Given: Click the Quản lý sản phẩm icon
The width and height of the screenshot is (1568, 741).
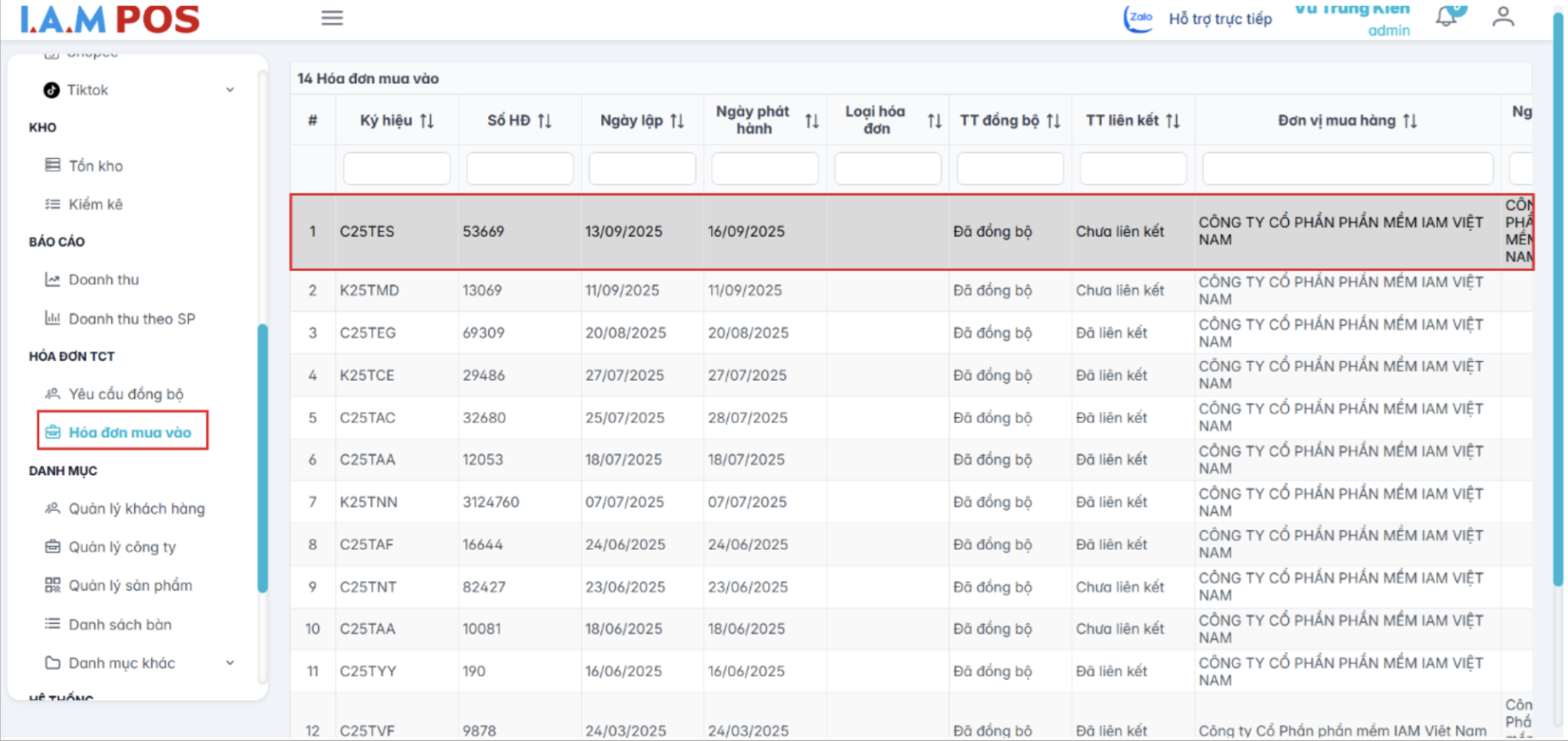Looking at the screenshot, I should [53, 585].
